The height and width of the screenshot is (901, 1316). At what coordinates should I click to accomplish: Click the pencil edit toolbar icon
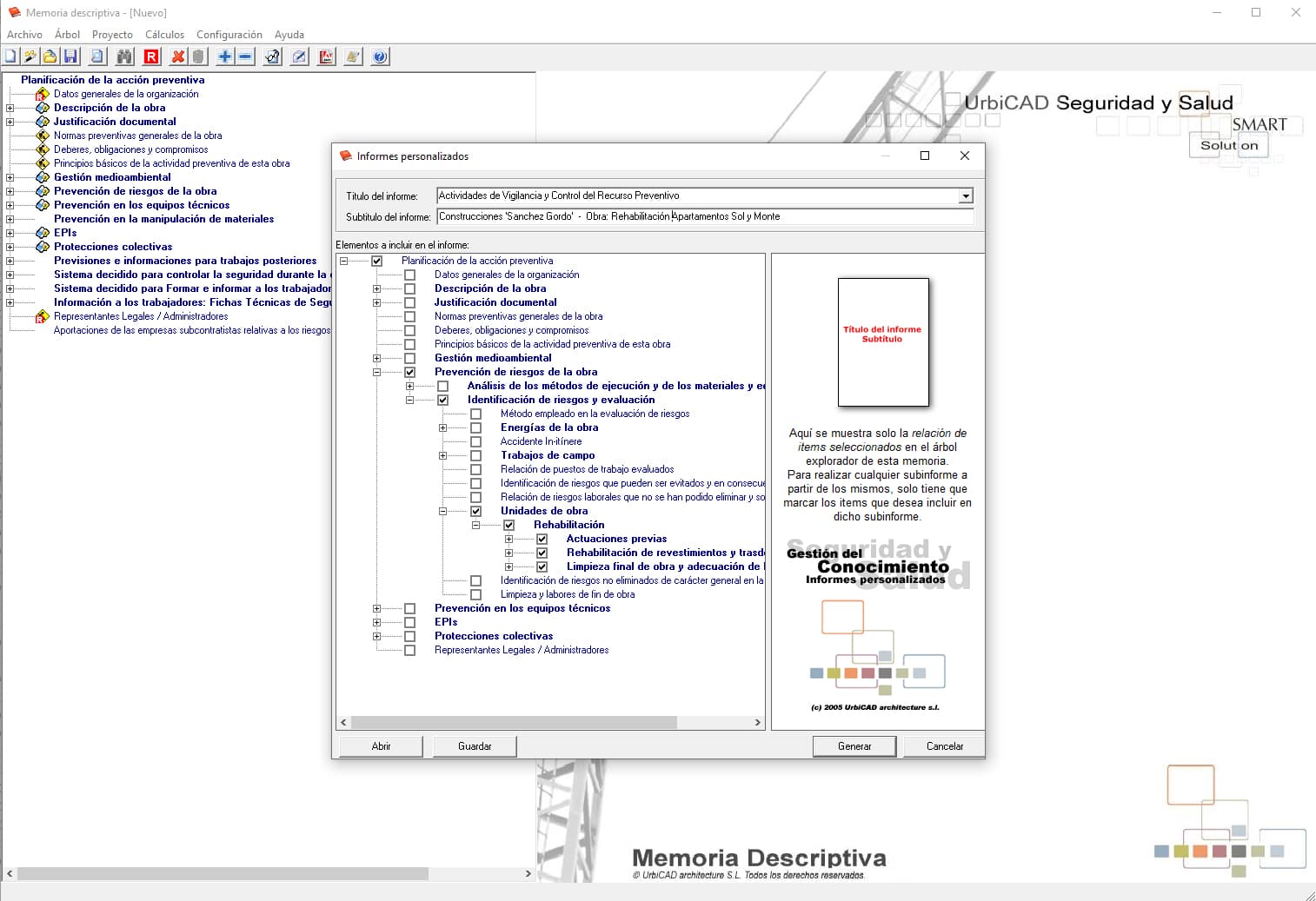[x=300, y=56]
